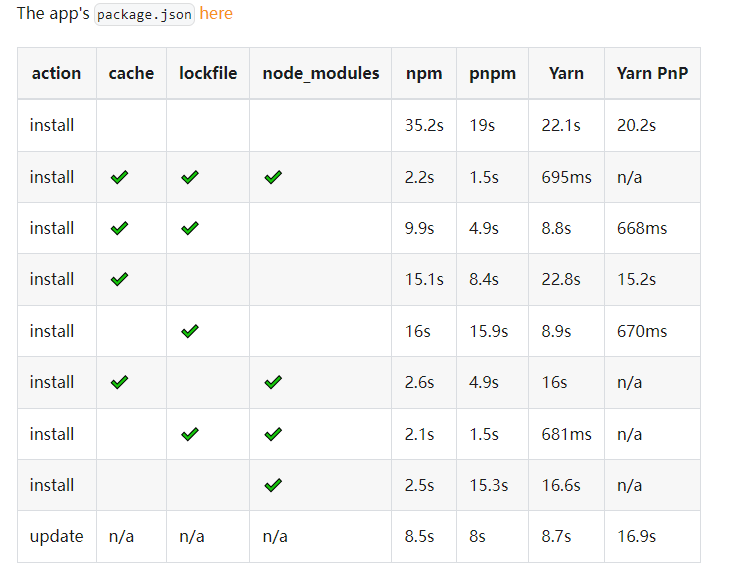Screen dimensions: 733x569
Task: Click node_modules checkmark in the 2.6s row
Action: point(273,382)
